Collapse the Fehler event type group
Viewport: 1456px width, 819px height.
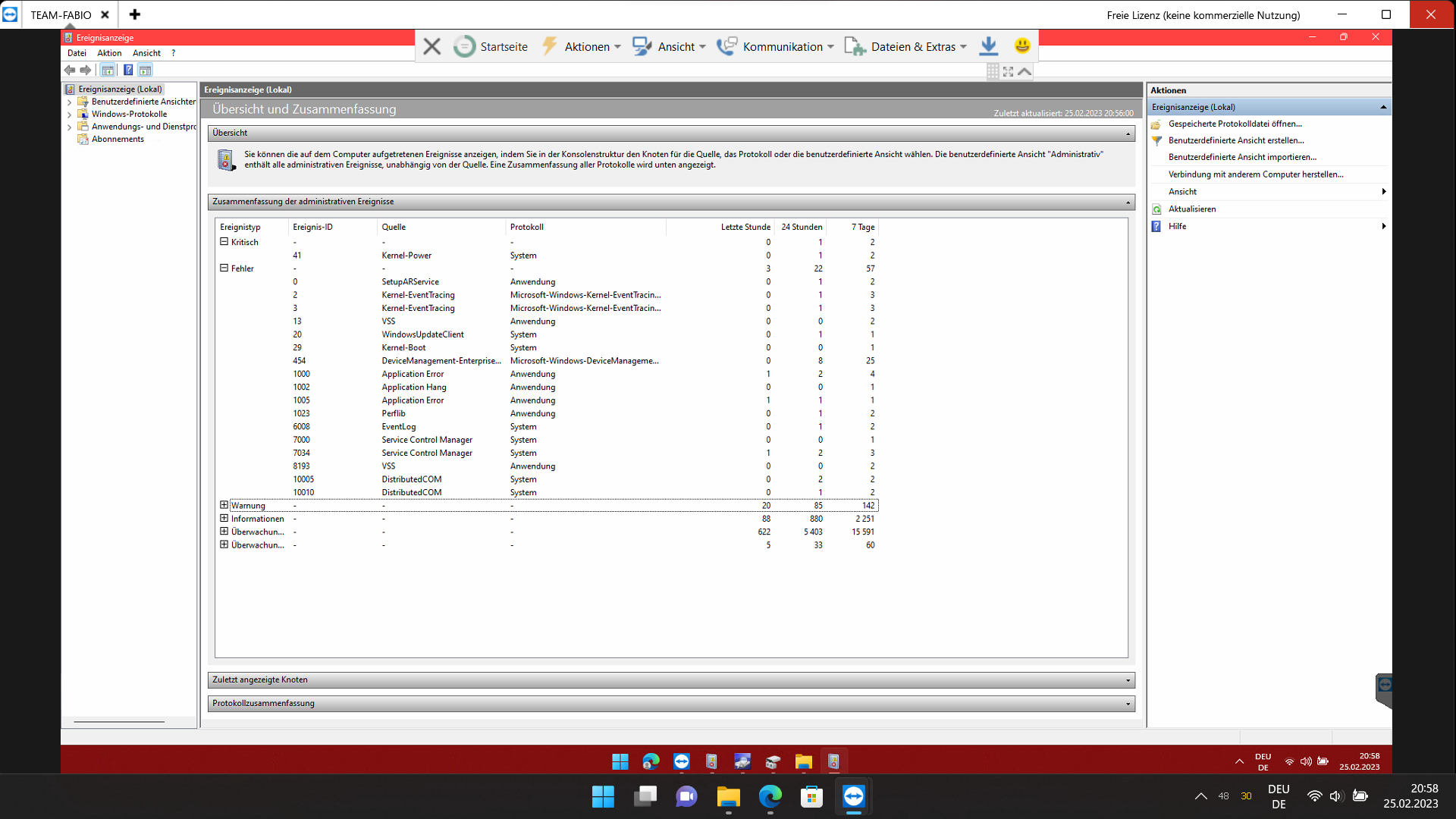coord(224,268)
